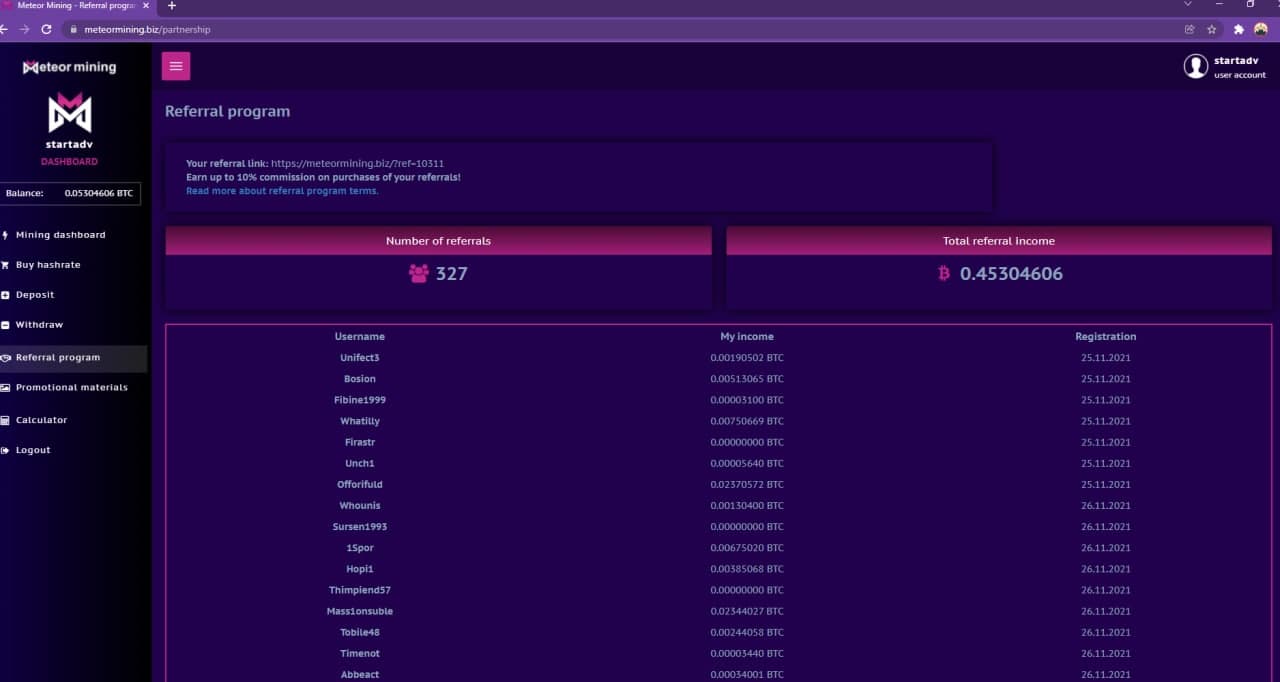Reload the page with browser refresh icon
1280x682 pixels.
tap(46, 29)
